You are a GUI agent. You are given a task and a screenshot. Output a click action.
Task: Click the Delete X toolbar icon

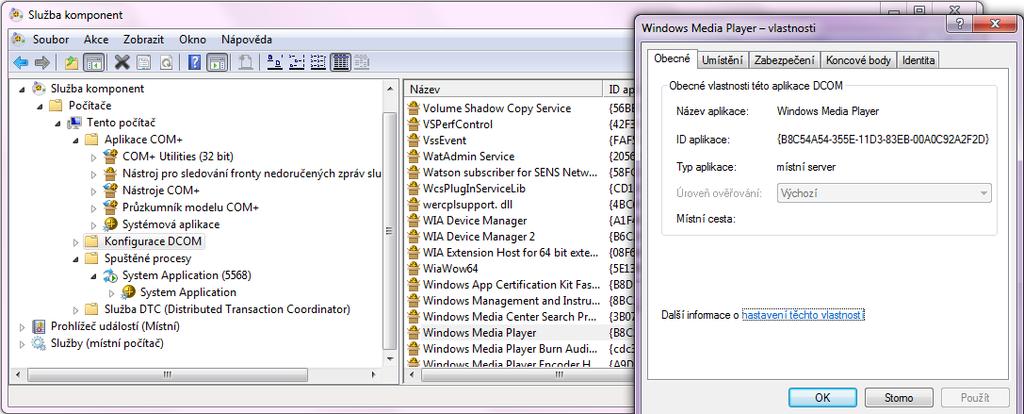(122, 63)
